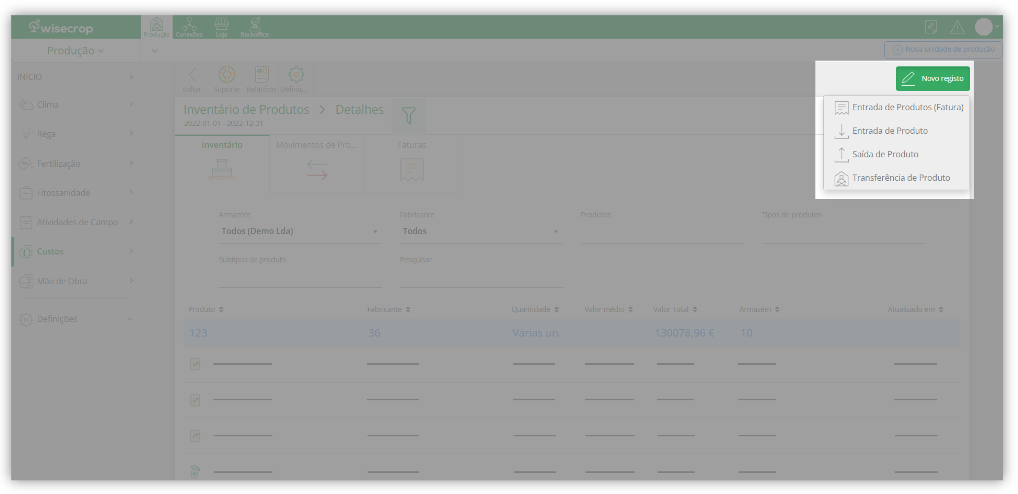Click the Subtipos de produto field

point(300,275)
